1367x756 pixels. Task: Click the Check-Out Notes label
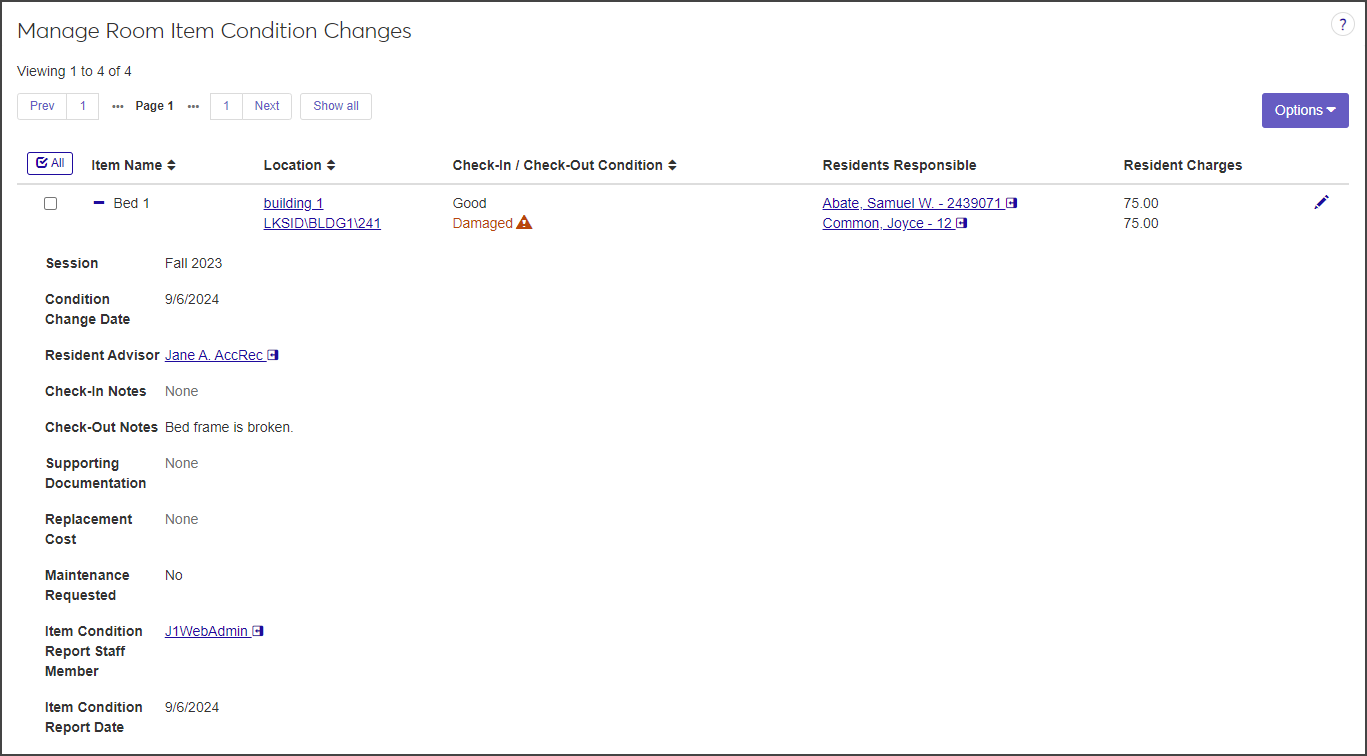tap(101, 427)
